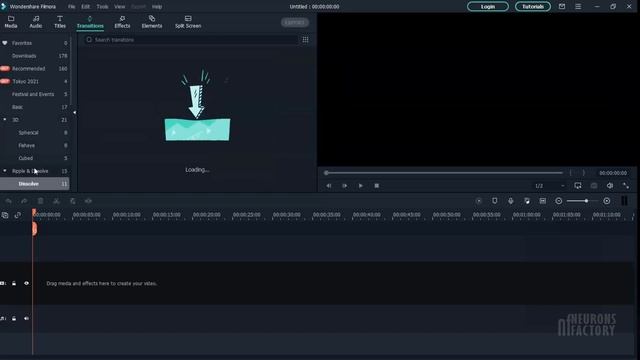Take a snapshot with camera icon
Screen dimensions: 640x360
tap(594, 186)
